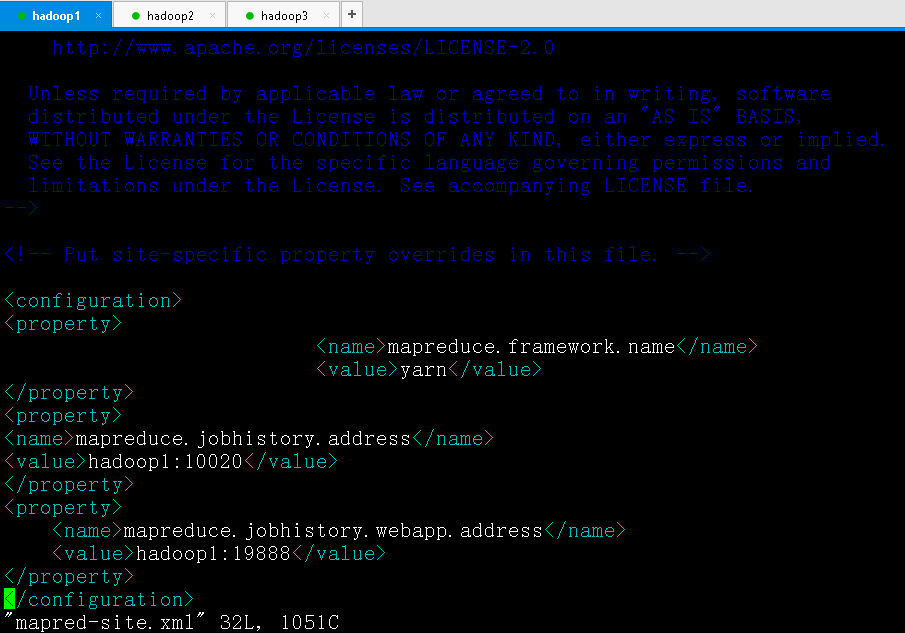Click the 'Unless required by applicable law' line
Screen dimensions: 905x633
tap(429, 93)
